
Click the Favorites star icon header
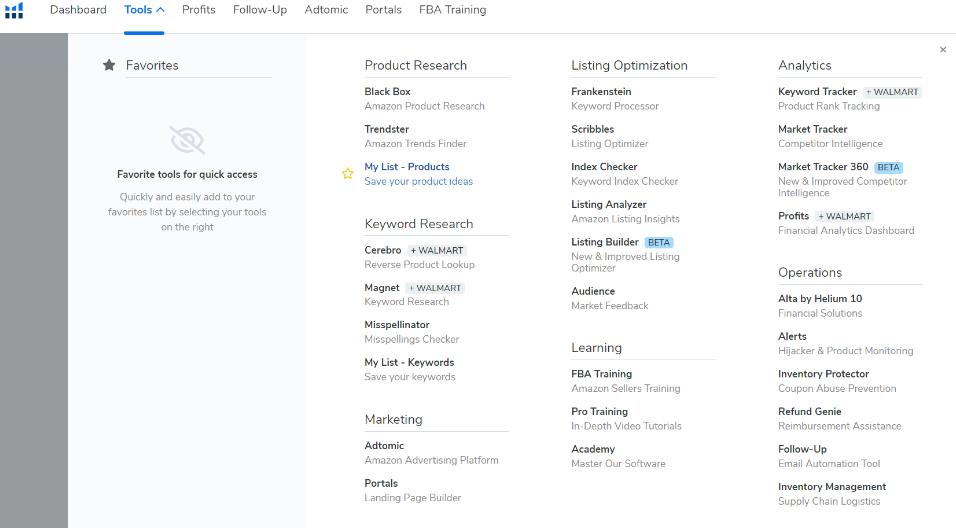click(109, 65)
